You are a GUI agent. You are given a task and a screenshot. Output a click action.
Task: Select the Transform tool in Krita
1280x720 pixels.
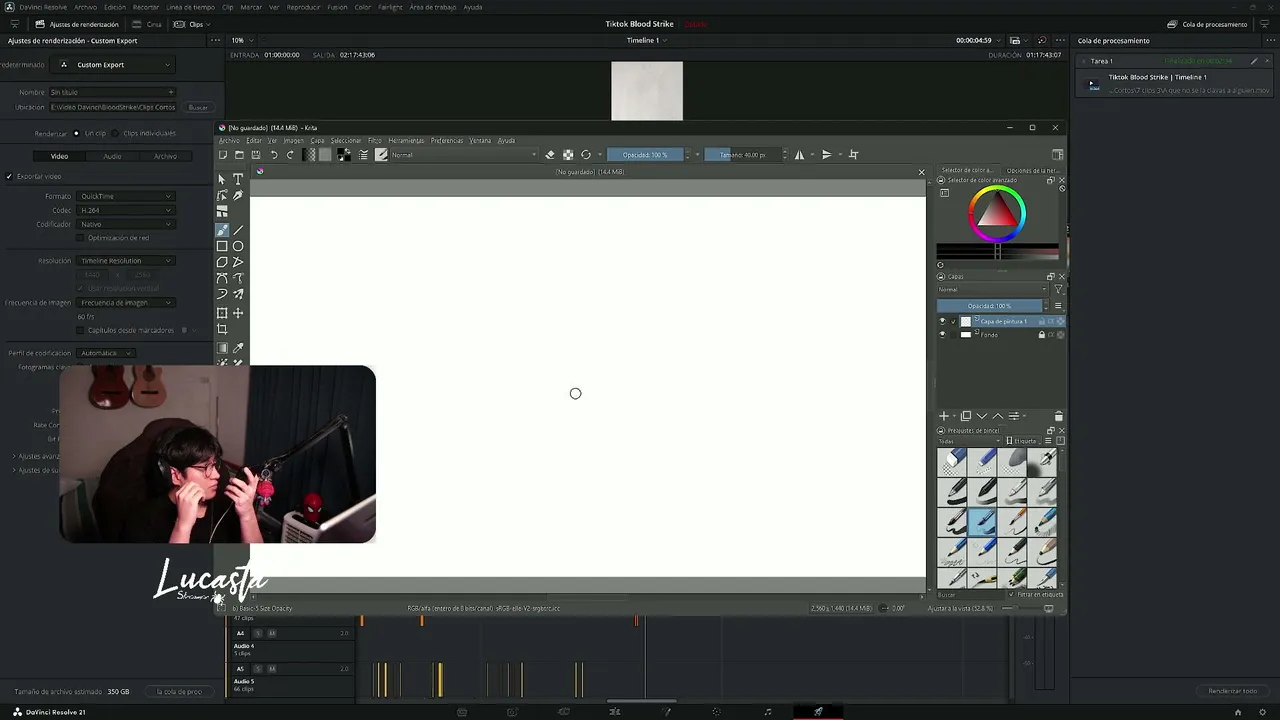[222, 313]
